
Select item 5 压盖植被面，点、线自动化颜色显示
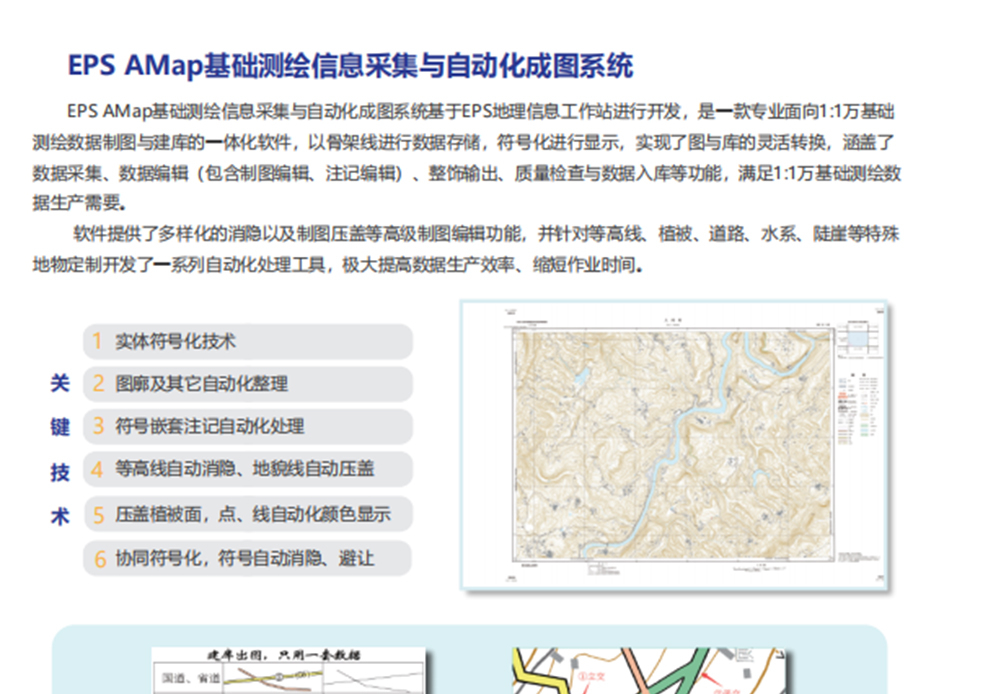pyautogui.click(x=247, y=514)
